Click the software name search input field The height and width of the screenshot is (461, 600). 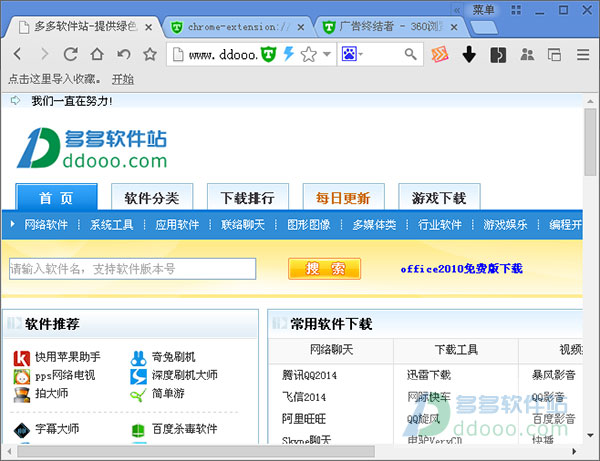click(x=132, y=269)
